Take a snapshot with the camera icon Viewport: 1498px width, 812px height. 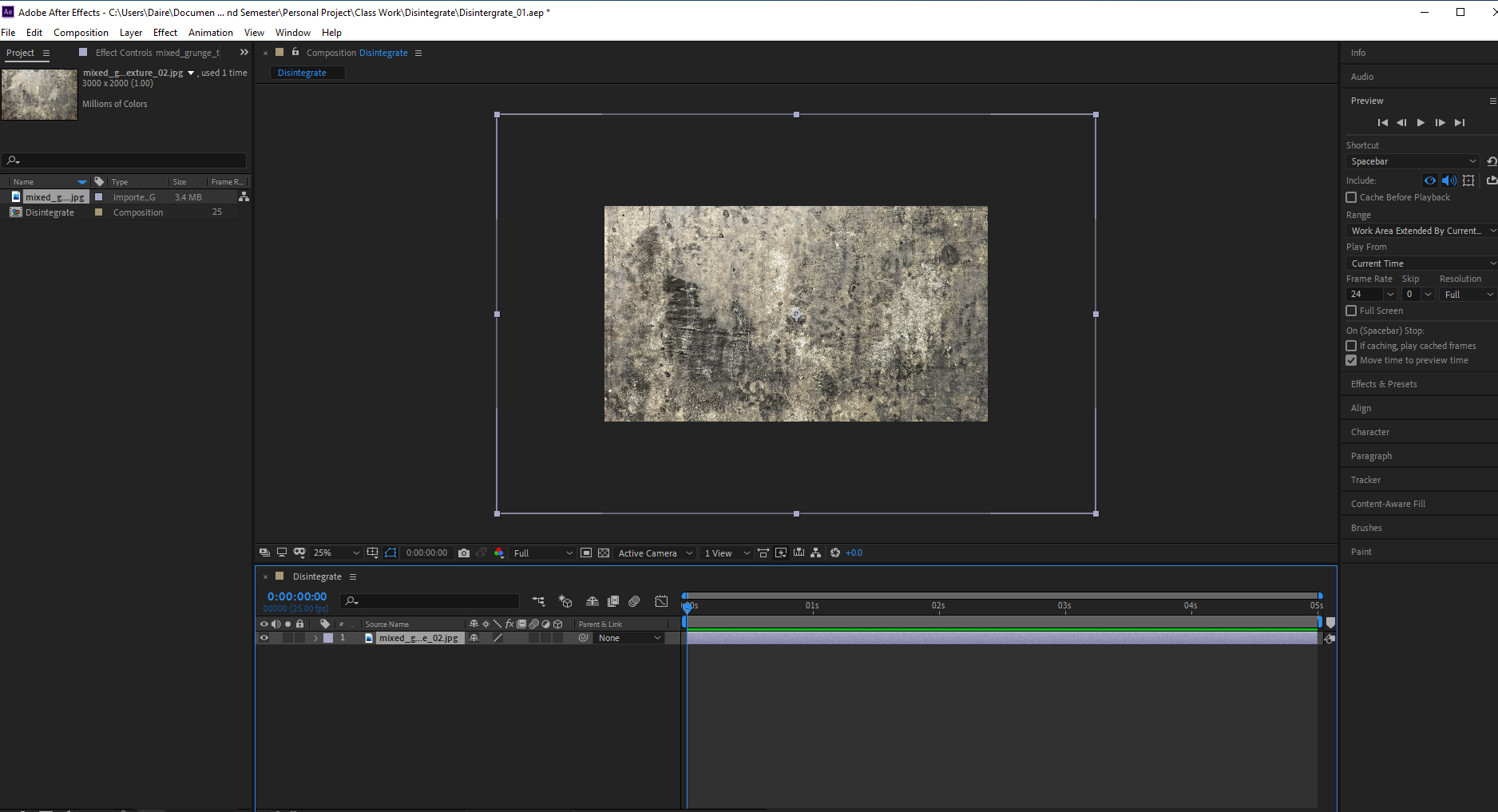[464, 553]
